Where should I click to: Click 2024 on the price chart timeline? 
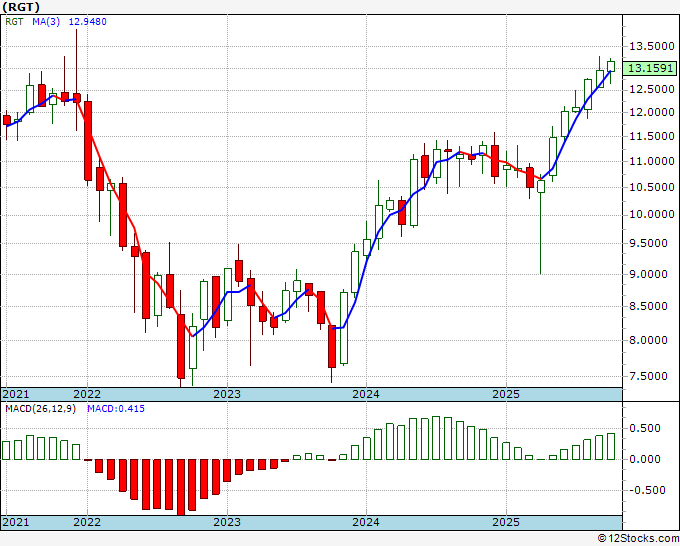(x=366, y=394)
